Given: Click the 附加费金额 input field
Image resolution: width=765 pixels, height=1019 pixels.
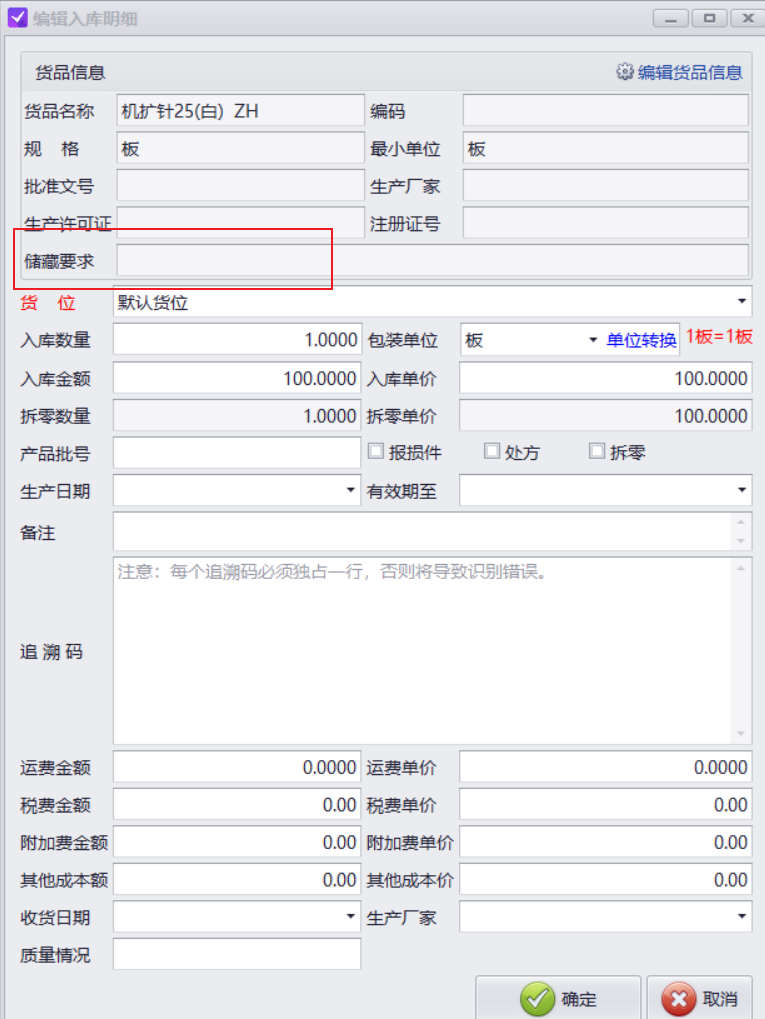Looking at the screenshot, I should click(x=237, y=842).
